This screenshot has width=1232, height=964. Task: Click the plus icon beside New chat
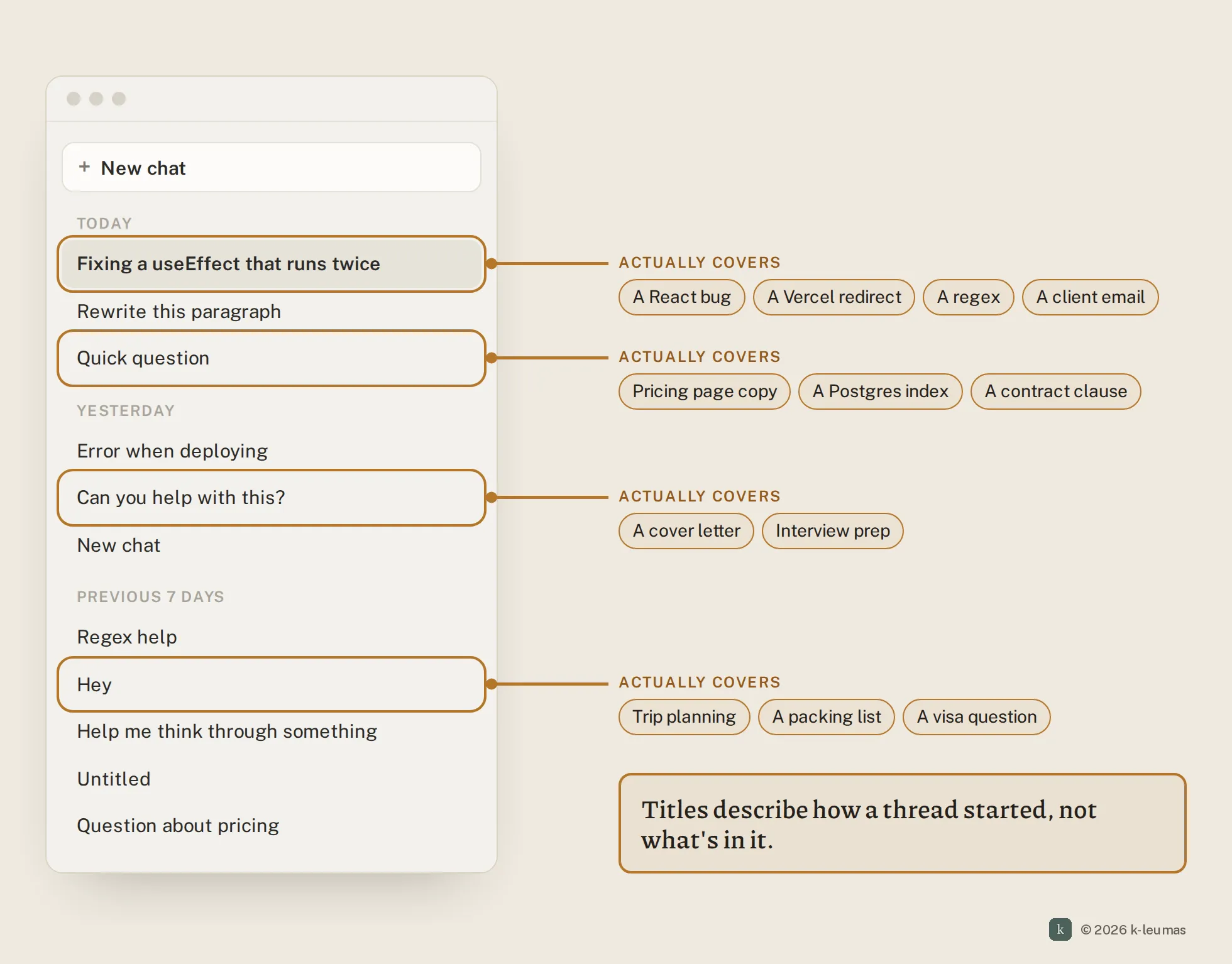(84, 167)
